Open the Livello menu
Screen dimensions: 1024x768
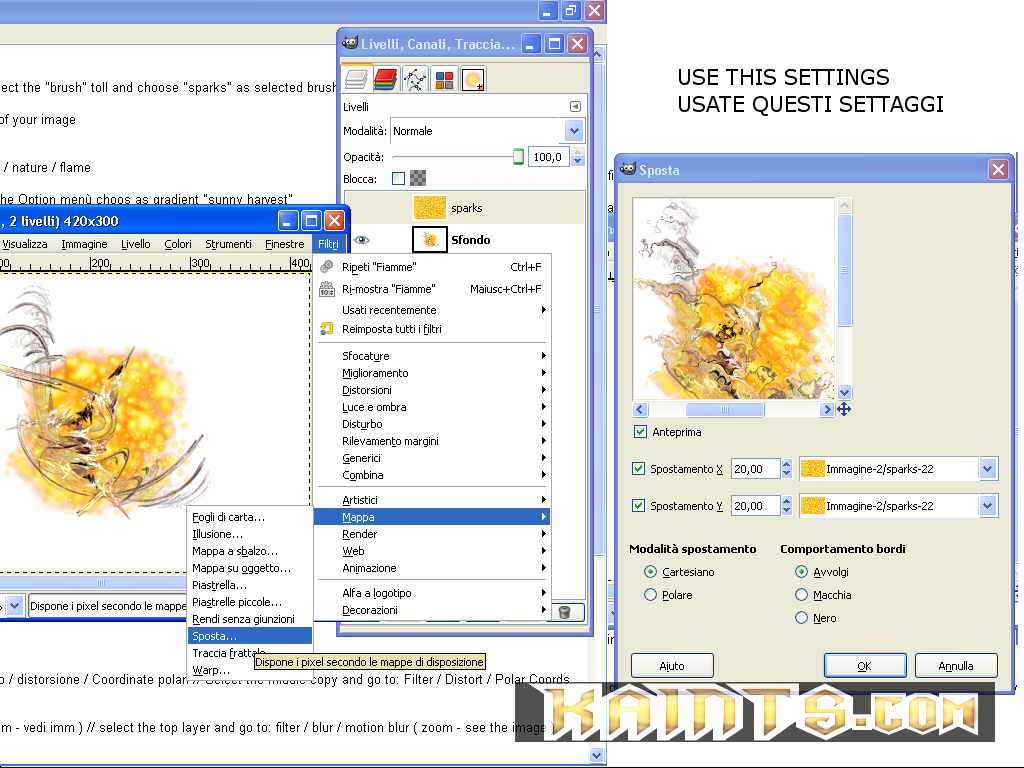(x=135, y=244)
